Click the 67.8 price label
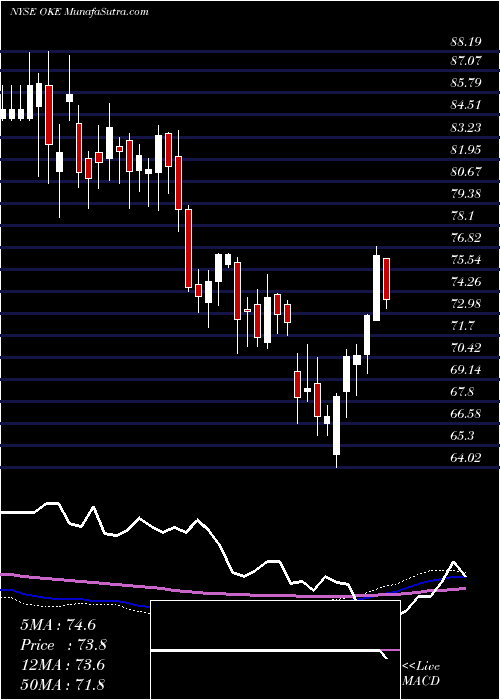The width and height of the screenshot is (500, 700). 463,392
